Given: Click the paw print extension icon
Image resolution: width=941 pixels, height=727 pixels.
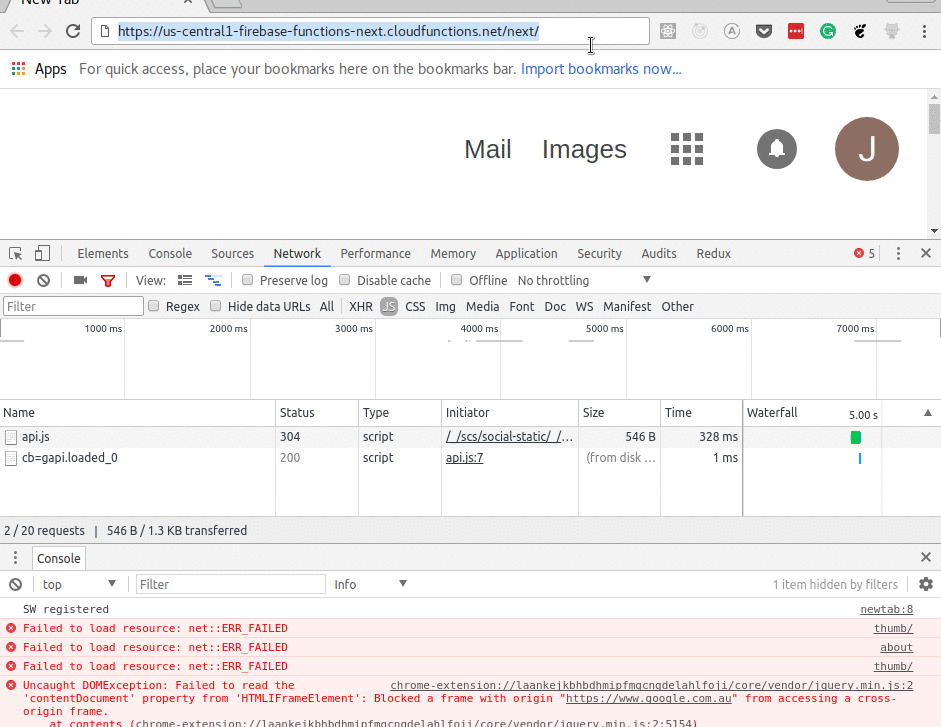Looking at the screenshot, I should (860, 31).
